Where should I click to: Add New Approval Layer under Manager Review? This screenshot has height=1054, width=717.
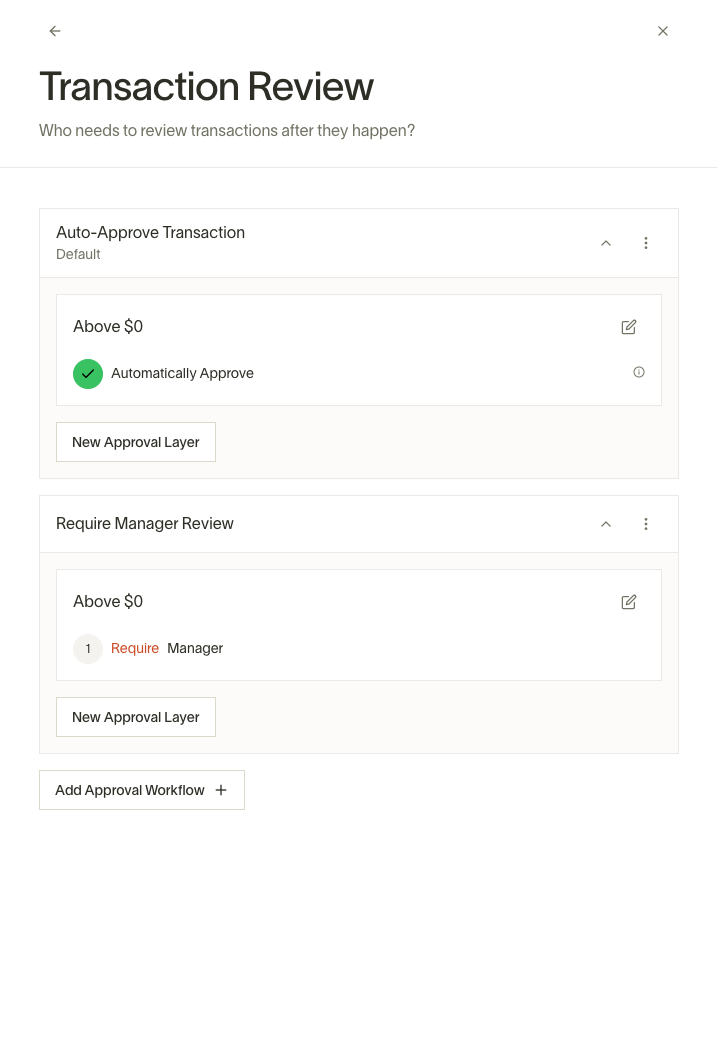pyautogui.click(x=136, y=717)
